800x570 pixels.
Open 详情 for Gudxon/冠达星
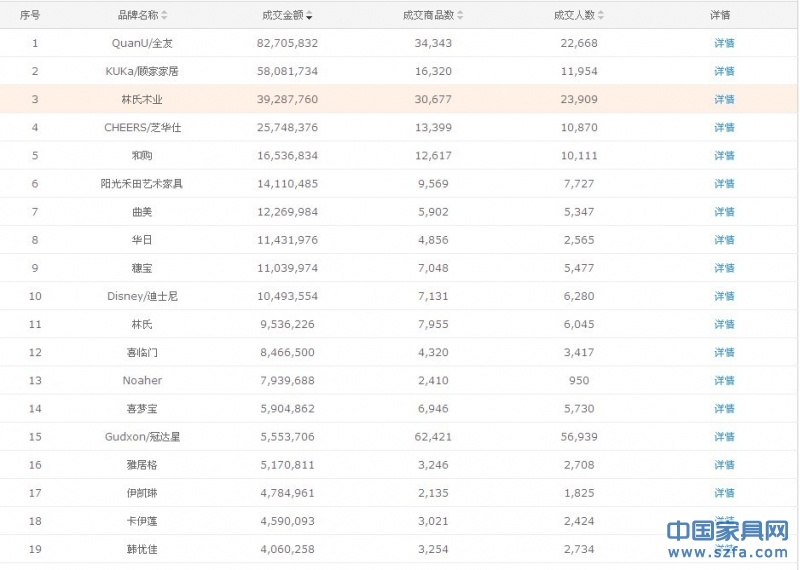coord(724,437)
